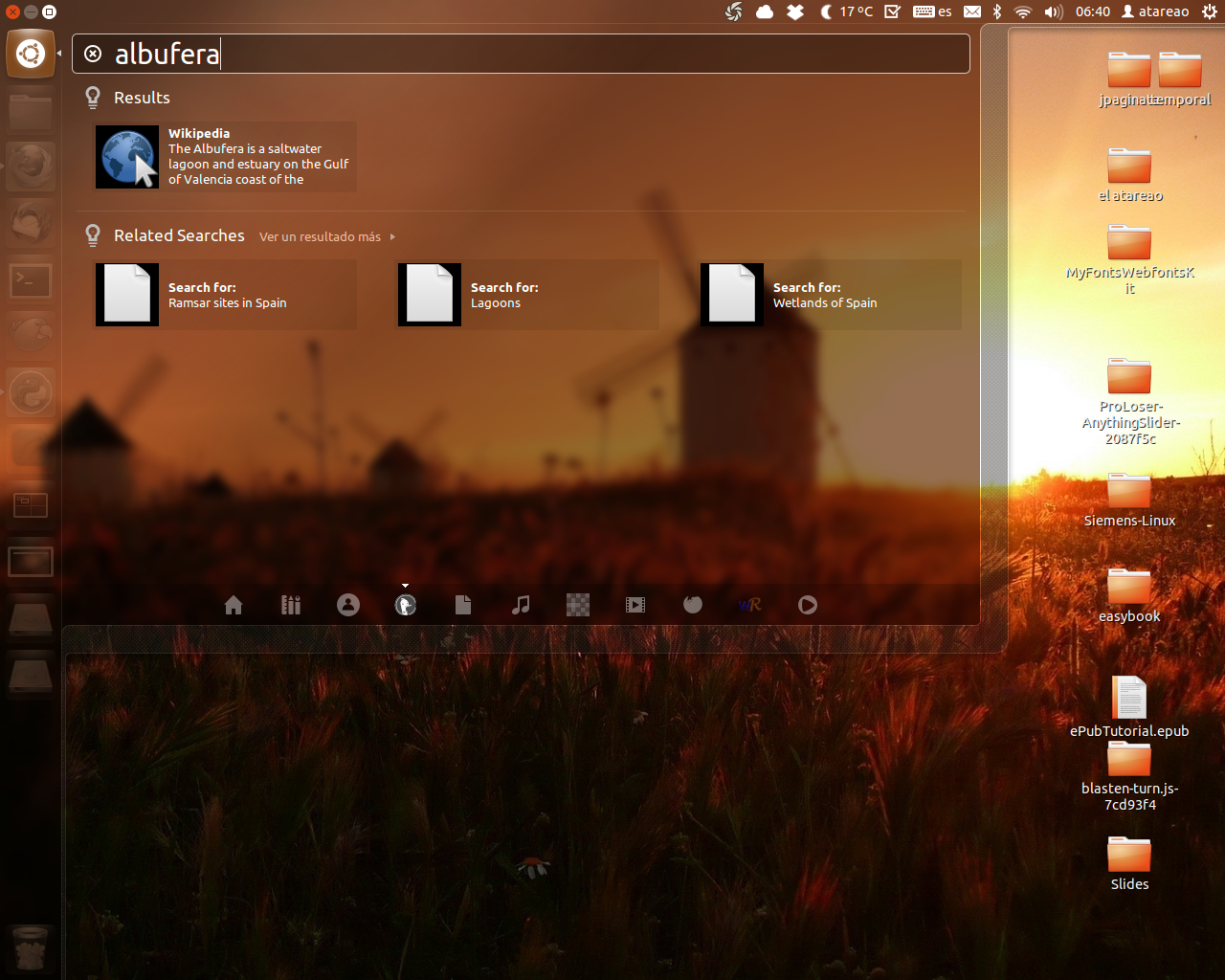Search for Wetlands of Spain
This screenshot has height=980, width=1225.
tap(830, 295)
